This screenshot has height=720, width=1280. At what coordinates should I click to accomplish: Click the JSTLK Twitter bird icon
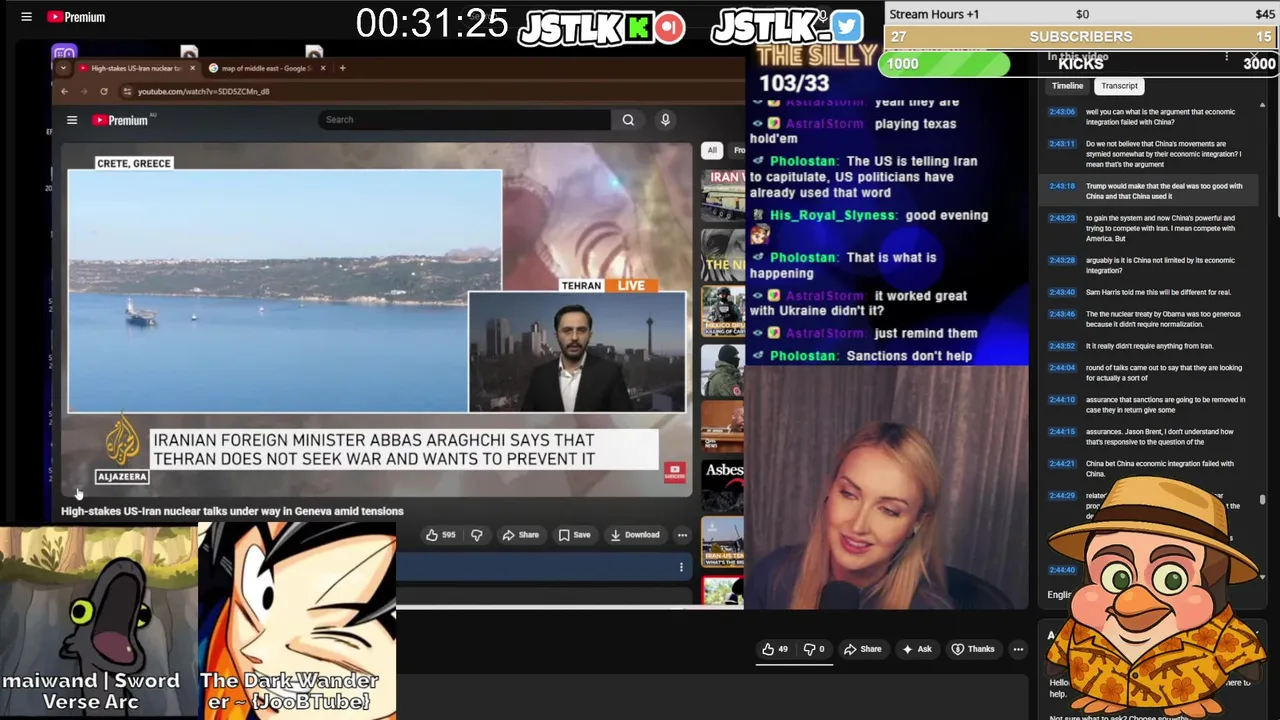pyautogui.click(x=846, y=26)
